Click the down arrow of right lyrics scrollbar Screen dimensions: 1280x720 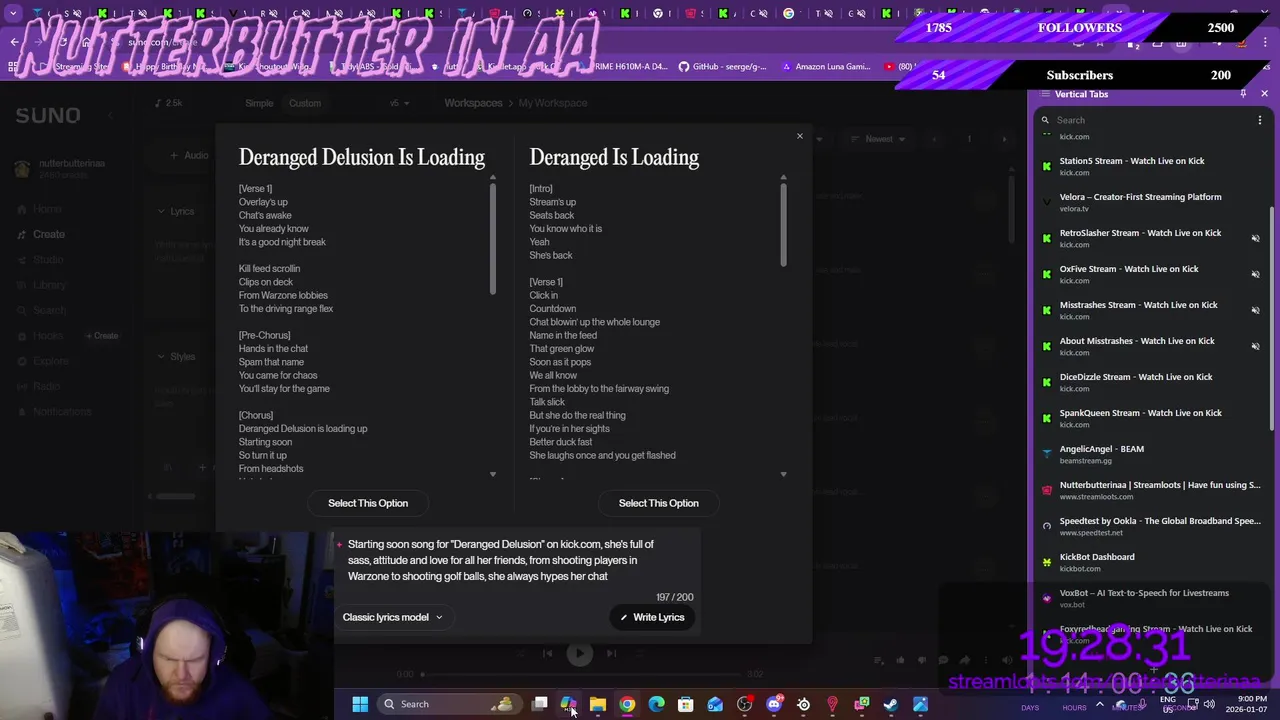coord(783,474)
